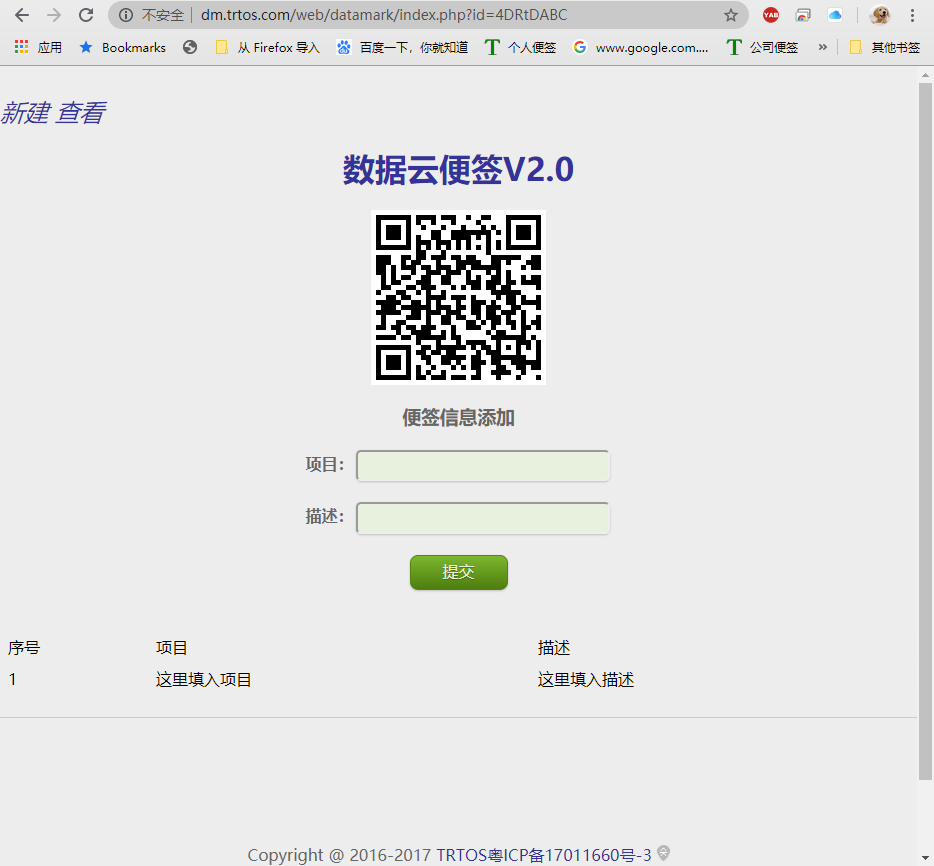The height and width of the screenshot is (866, 934).
Task: Open '公司便签' bookmark
Action: (x=762, y=47)
